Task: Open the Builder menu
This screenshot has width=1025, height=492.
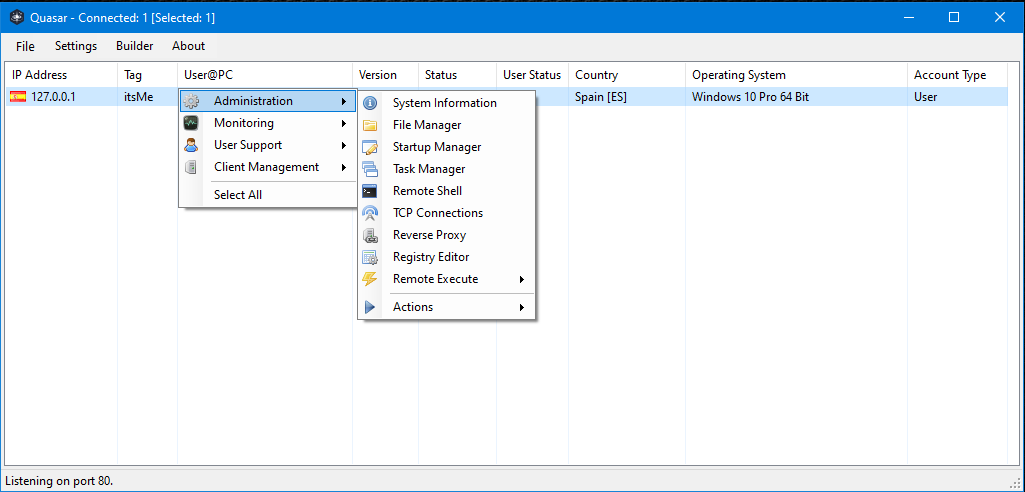Action: click(x=135, y=46)
